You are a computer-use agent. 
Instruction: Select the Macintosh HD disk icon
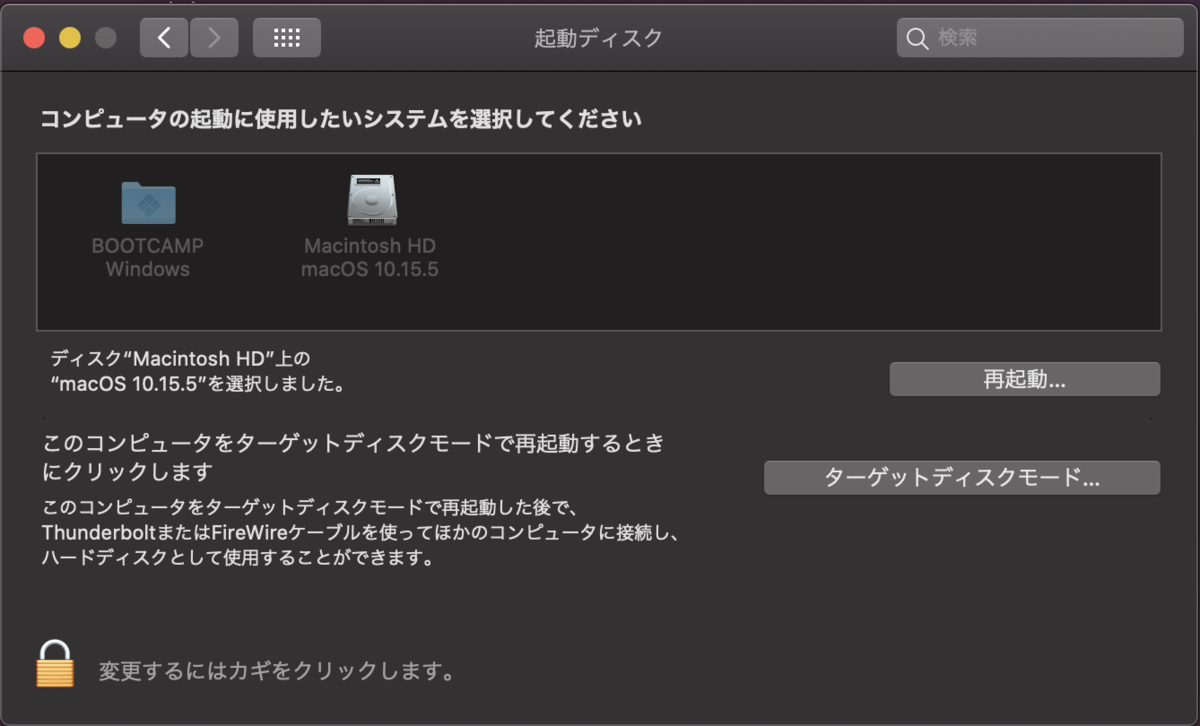pos(371,200)
